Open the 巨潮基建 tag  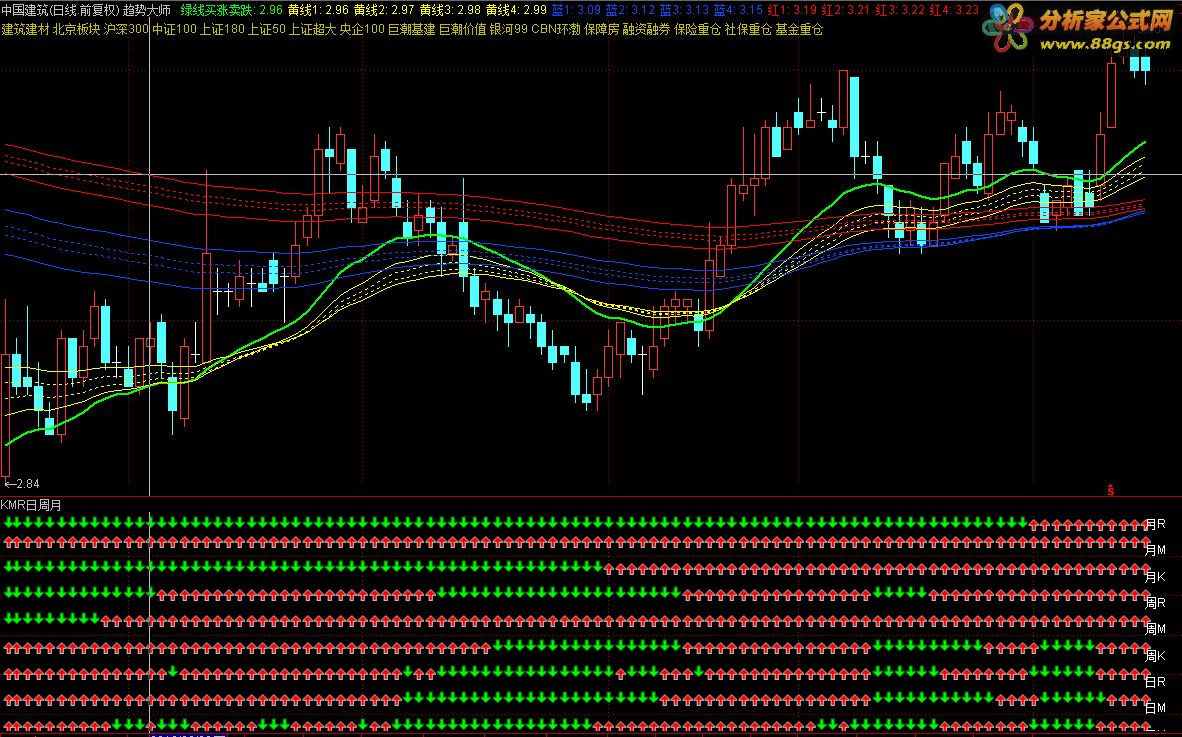(412, 29)
